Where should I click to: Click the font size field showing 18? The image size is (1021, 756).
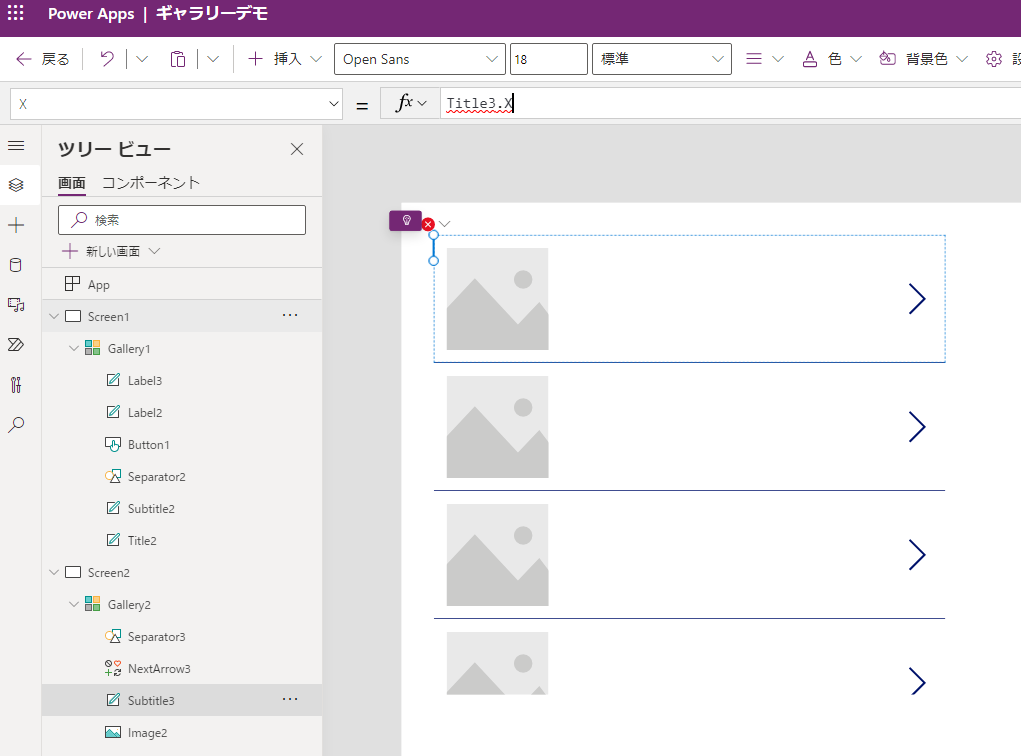click(x=549, y=59)
